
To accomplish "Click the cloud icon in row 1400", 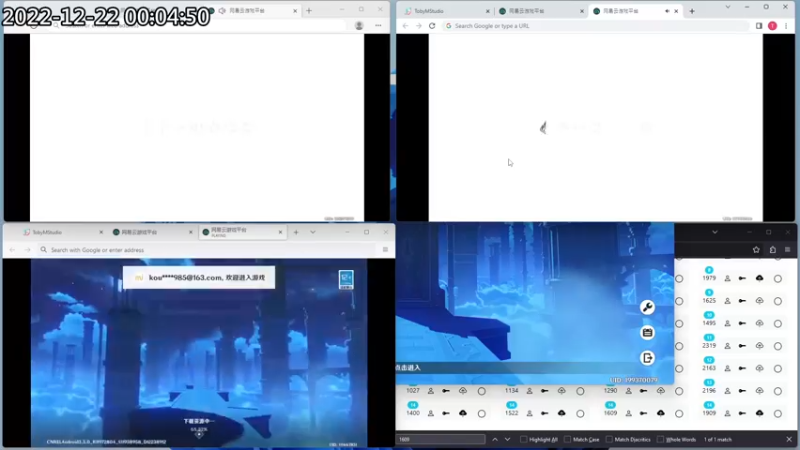I will coord(463,413).
